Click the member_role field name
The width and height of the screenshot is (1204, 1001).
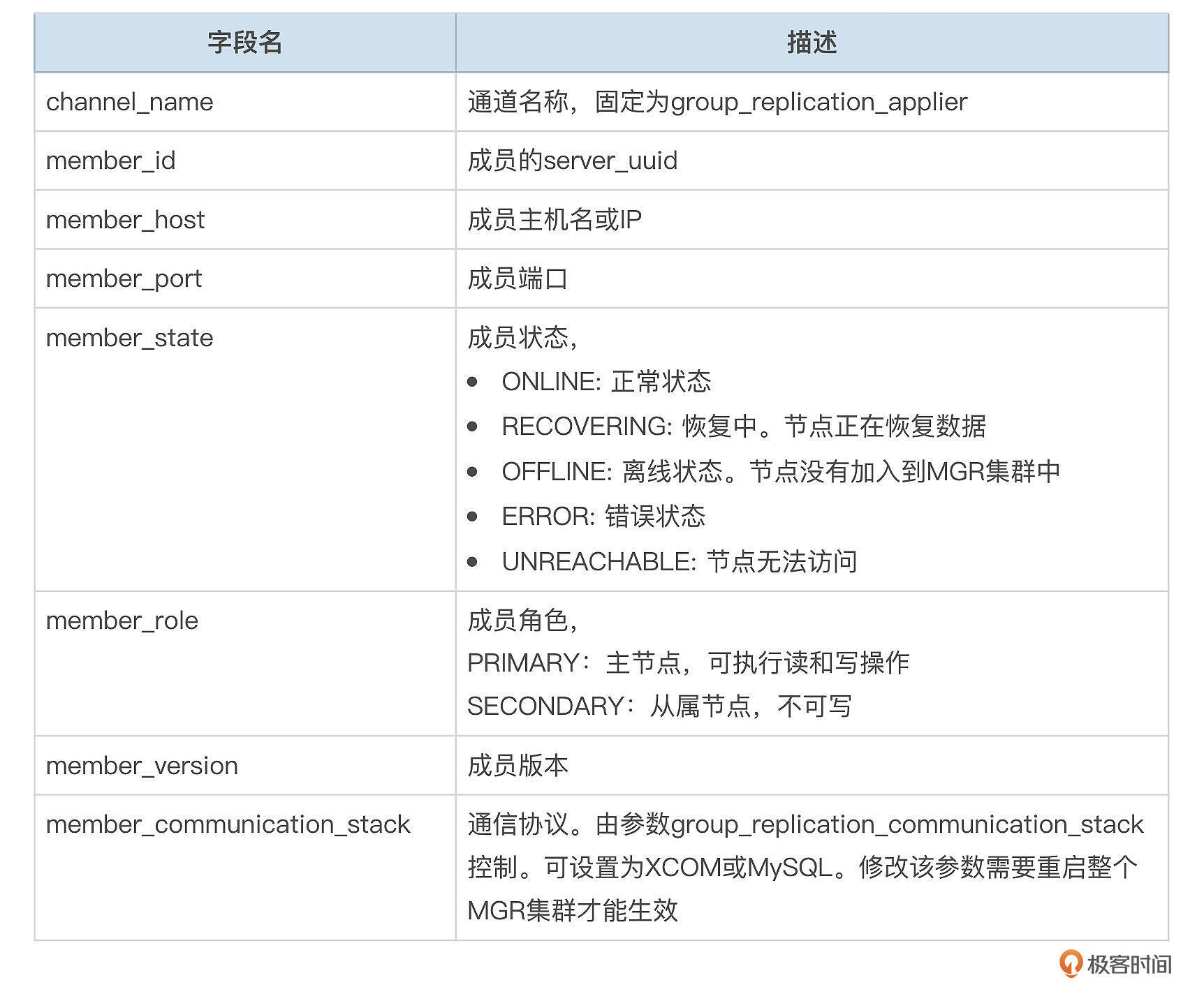click(x=122, y=621)
